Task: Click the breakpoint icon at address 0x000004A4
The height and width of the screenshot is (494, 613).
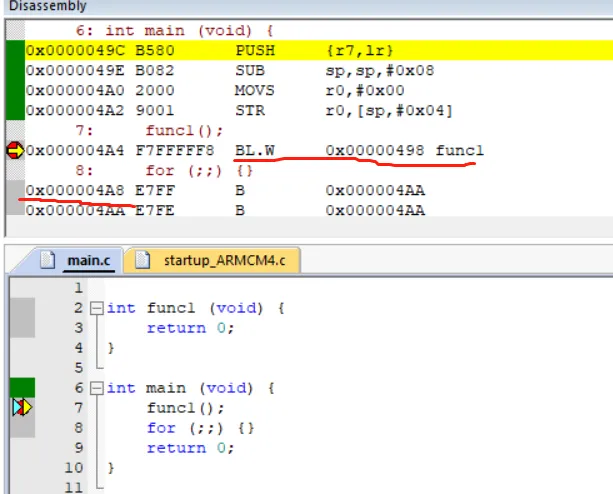Action: [14, 151]
